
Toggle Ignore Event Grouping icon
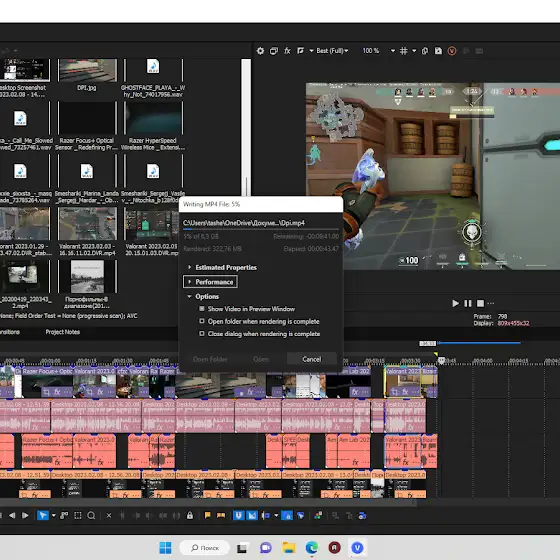301,515
